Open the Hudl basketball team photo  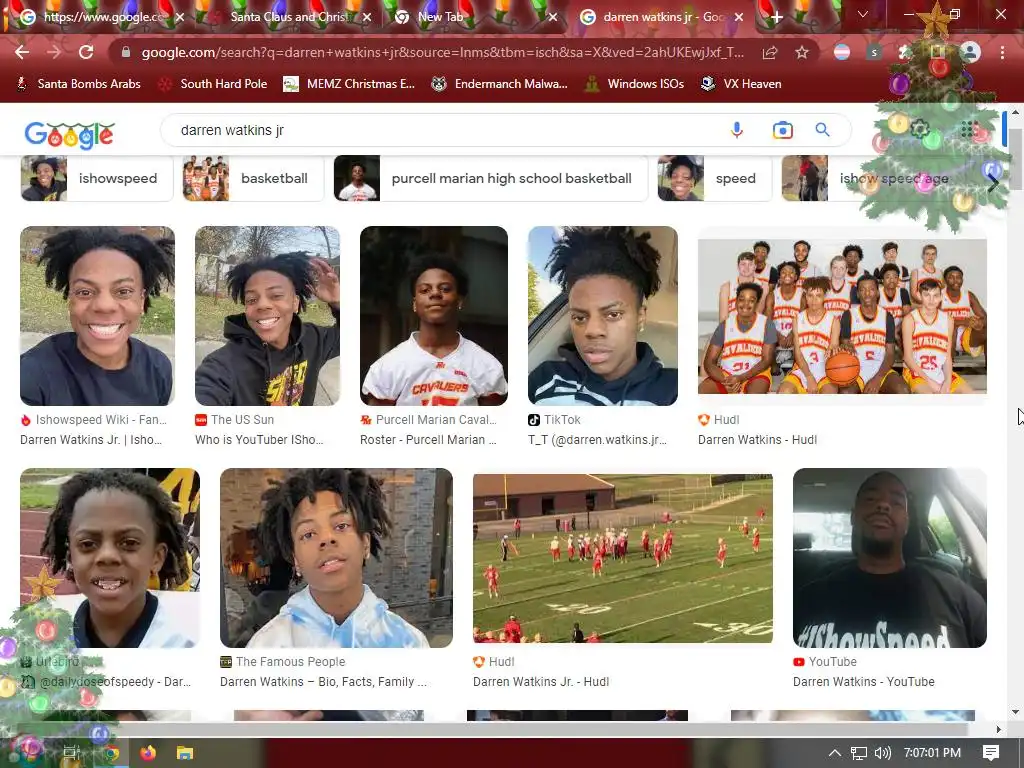tap(842, 316)
